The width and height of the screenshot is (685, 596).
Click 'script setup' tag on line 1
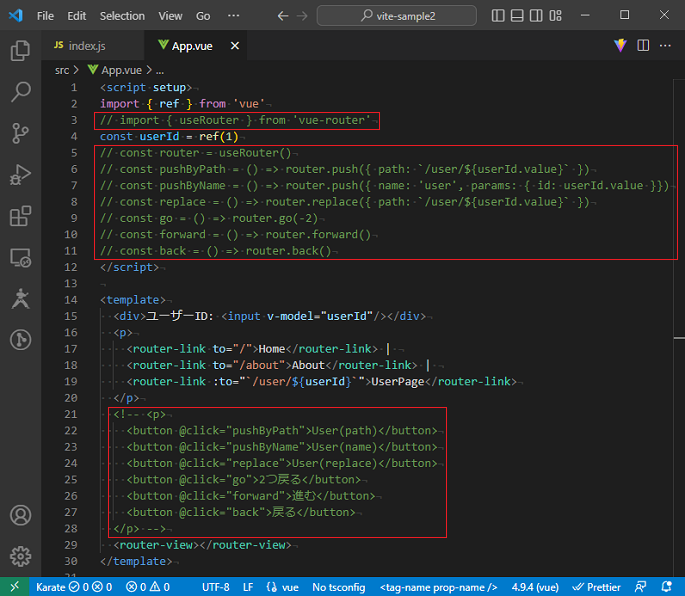click(146, 87)
